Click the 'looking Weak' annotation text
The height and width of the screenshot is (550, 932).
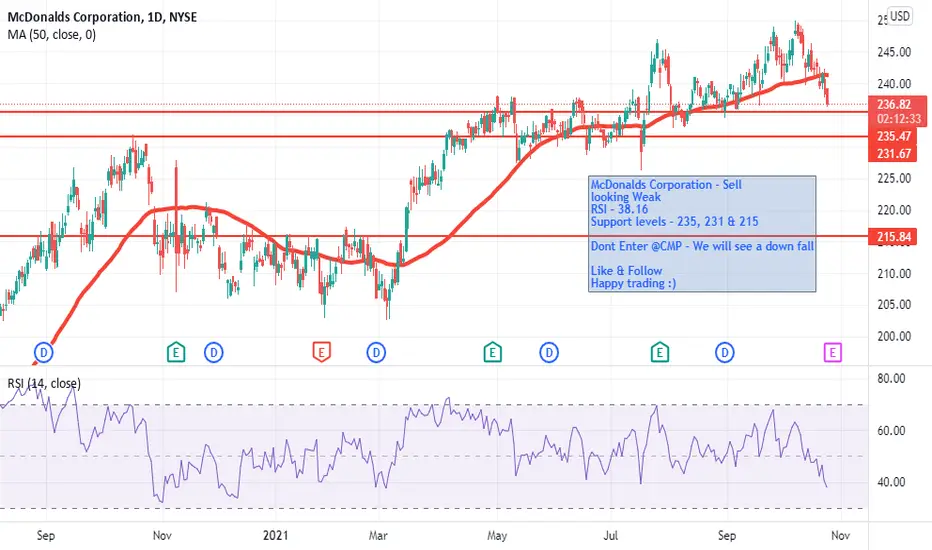(625, 197)
